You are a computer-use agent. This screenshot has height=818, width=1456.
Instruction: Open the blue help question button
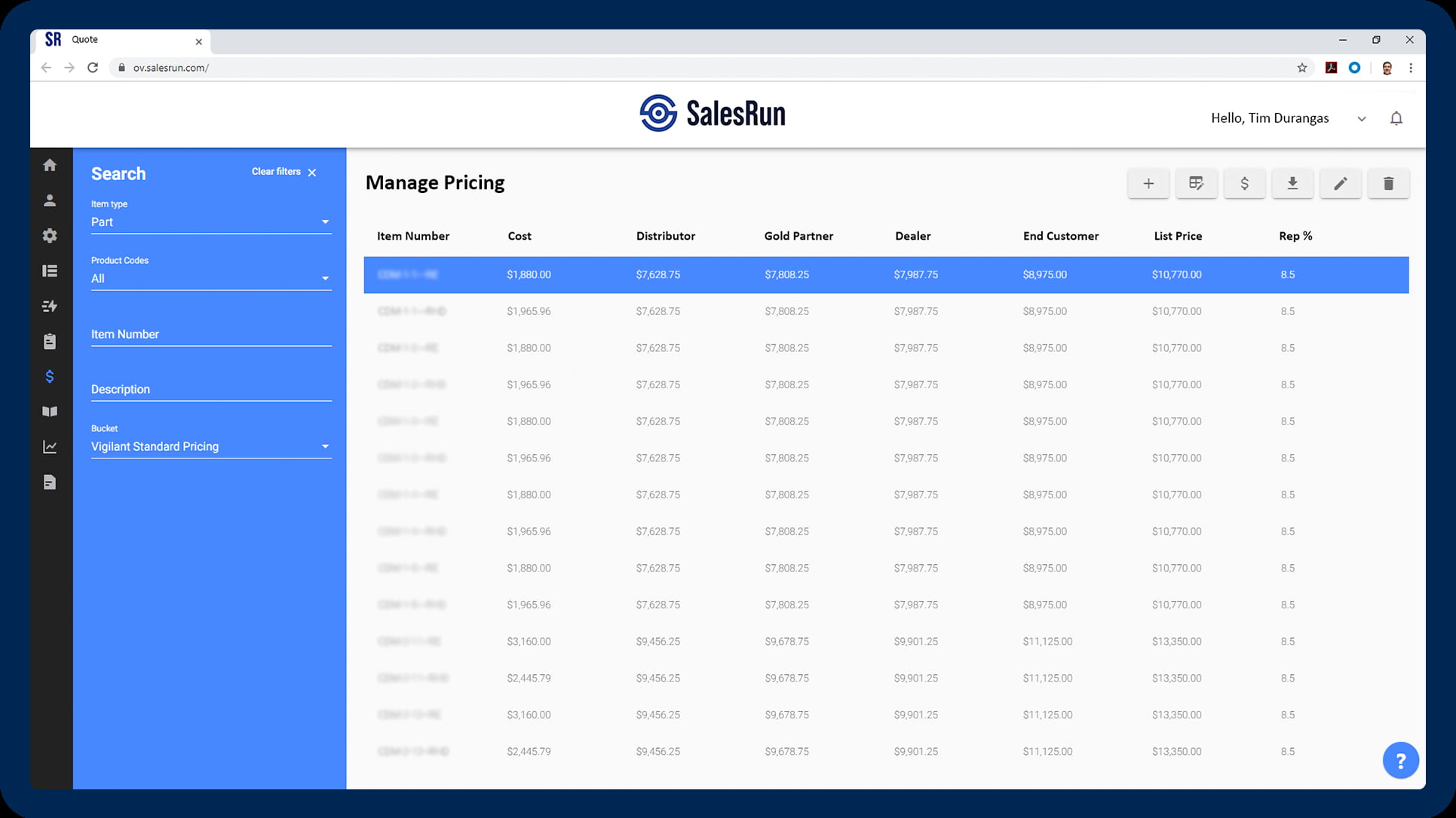[x=1400, y=761]
